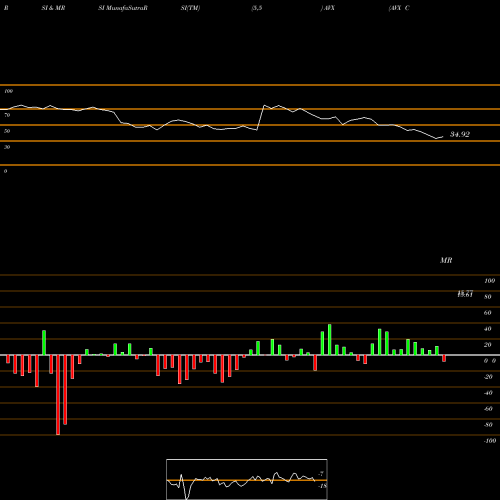This screenshot has width=500, height=500.
Task: Click the MR panel title label
Action: point(446,260)
